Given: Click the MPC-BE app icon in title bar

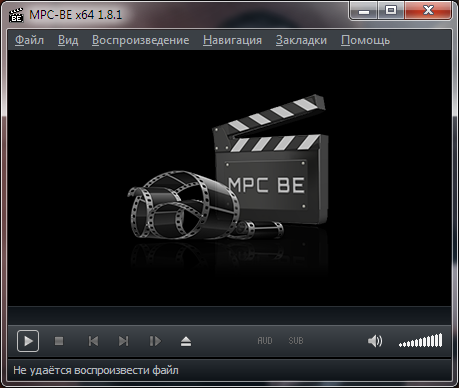Looking at the screenshot, I should pyautogui.click(x=16, y=15).
